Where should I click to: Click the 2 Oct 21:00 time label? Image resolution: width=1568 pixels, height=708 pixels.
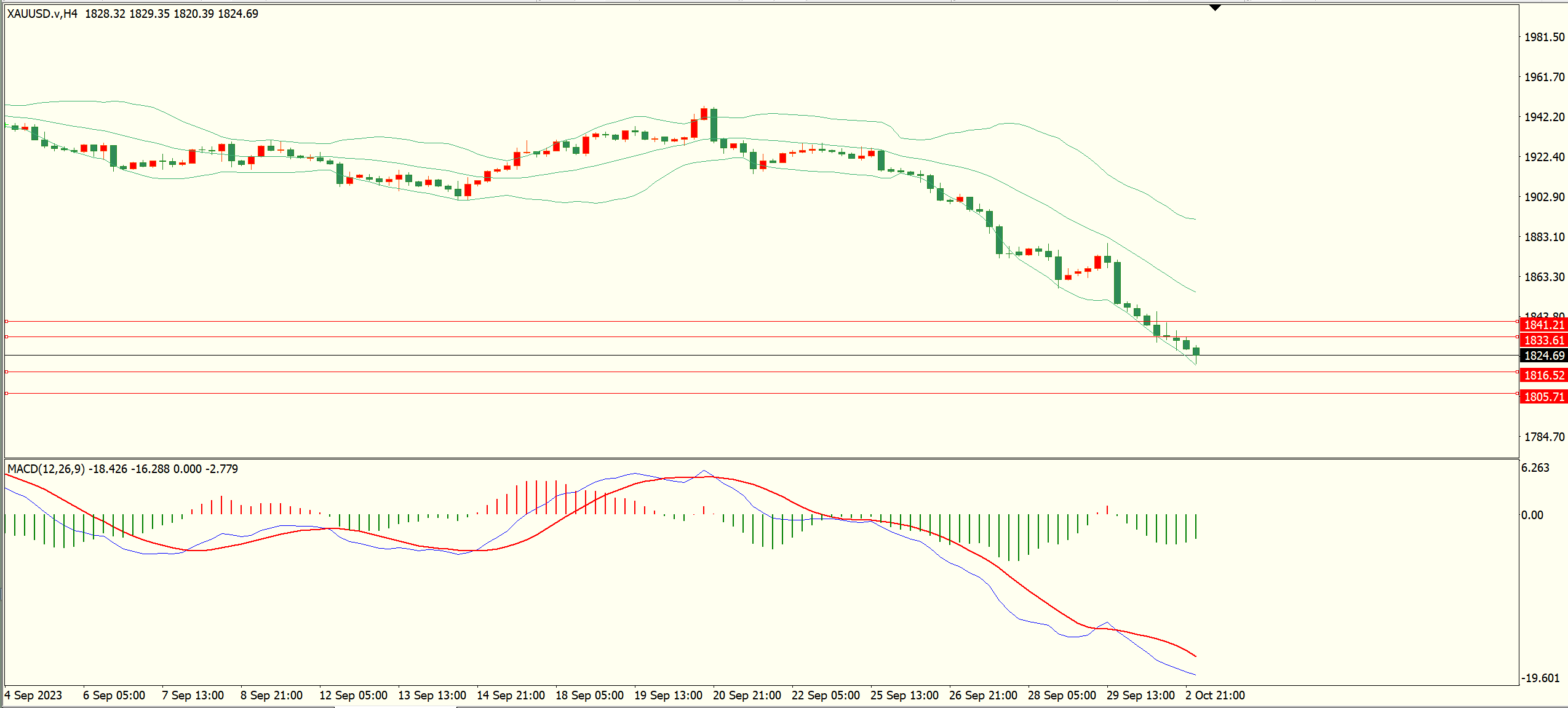pos(1216,695)
